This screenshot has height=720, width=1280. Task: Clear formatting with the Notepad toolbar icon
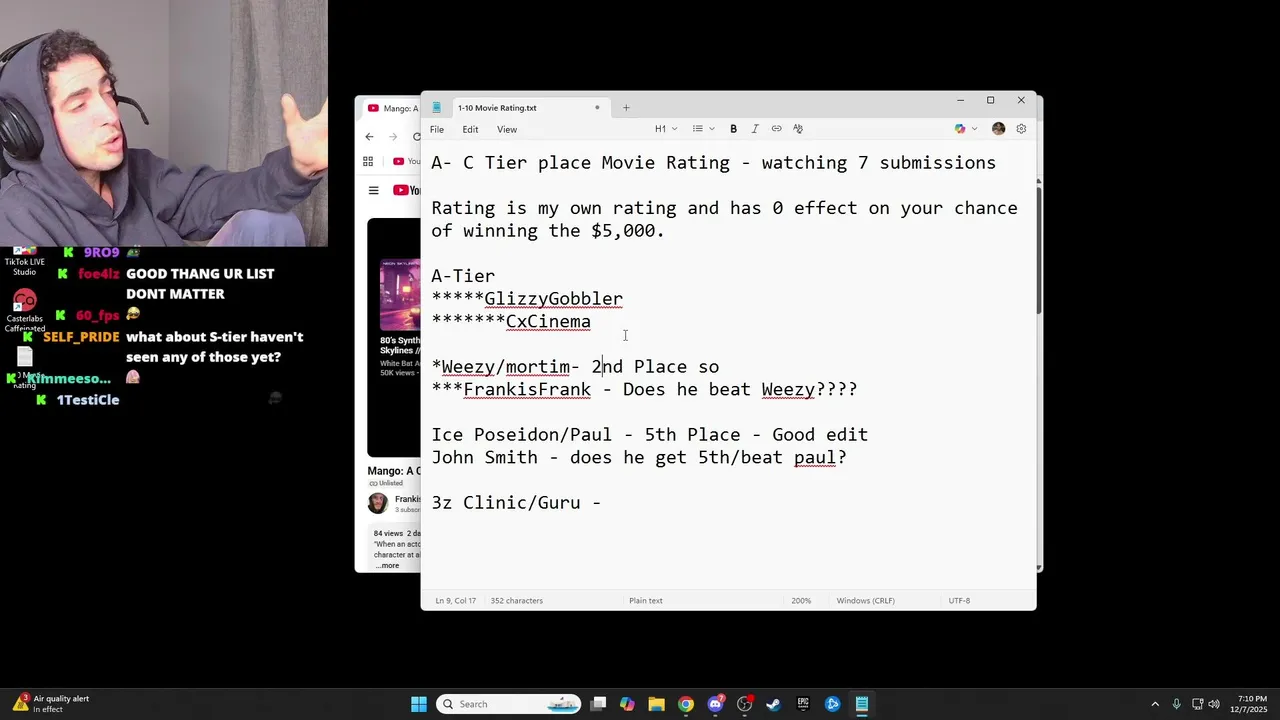pyautogui.click(x=798, y=129)
